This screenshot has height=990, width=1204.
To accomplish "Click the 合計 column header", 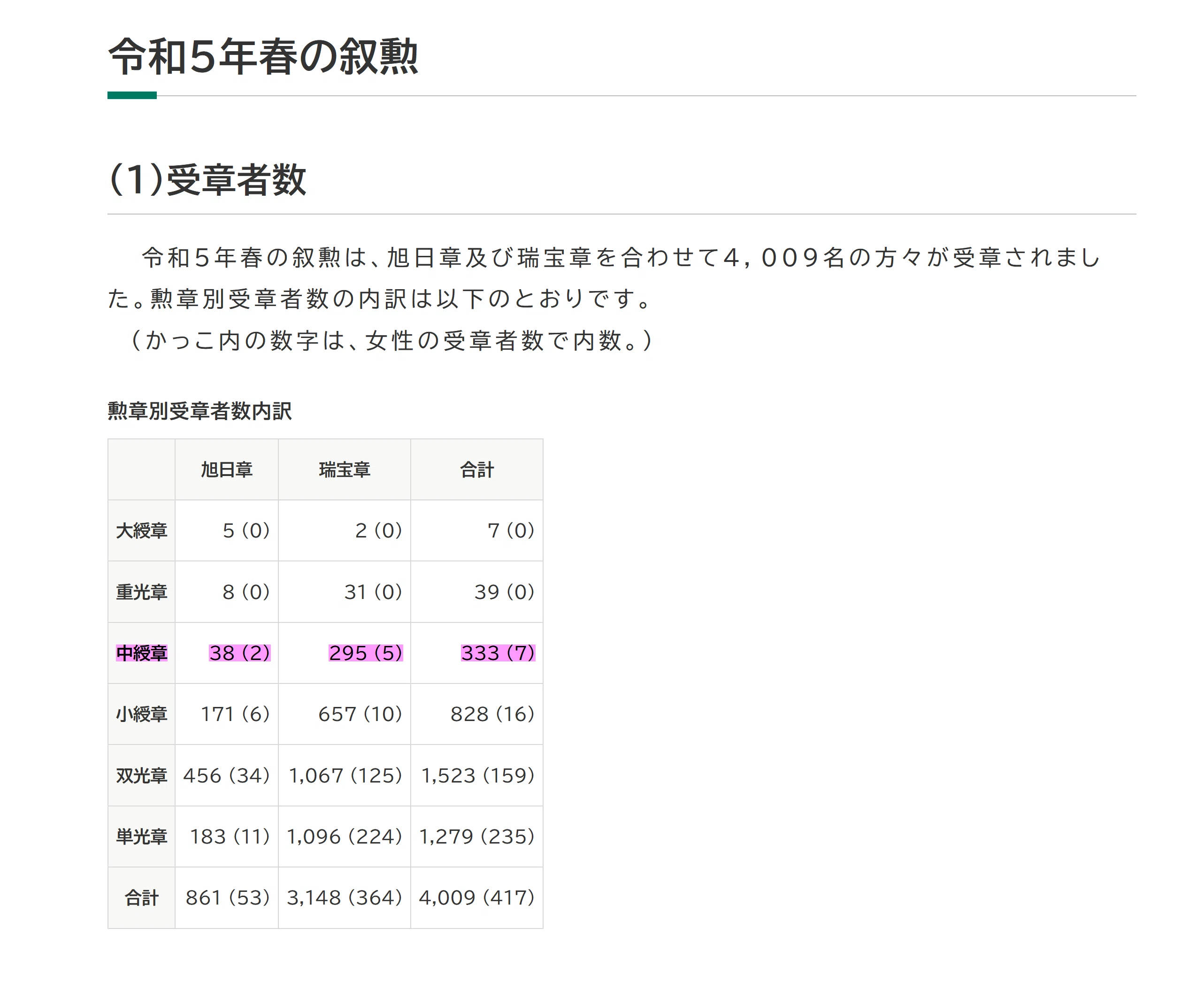I will pyautogui.click(x=477, y=469).
